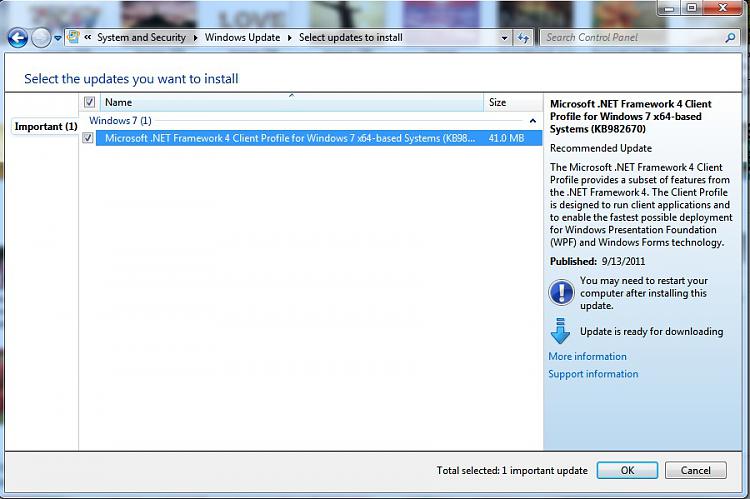
Task: Open the address bar history dropdown
Action: click(x=504, y=38)
